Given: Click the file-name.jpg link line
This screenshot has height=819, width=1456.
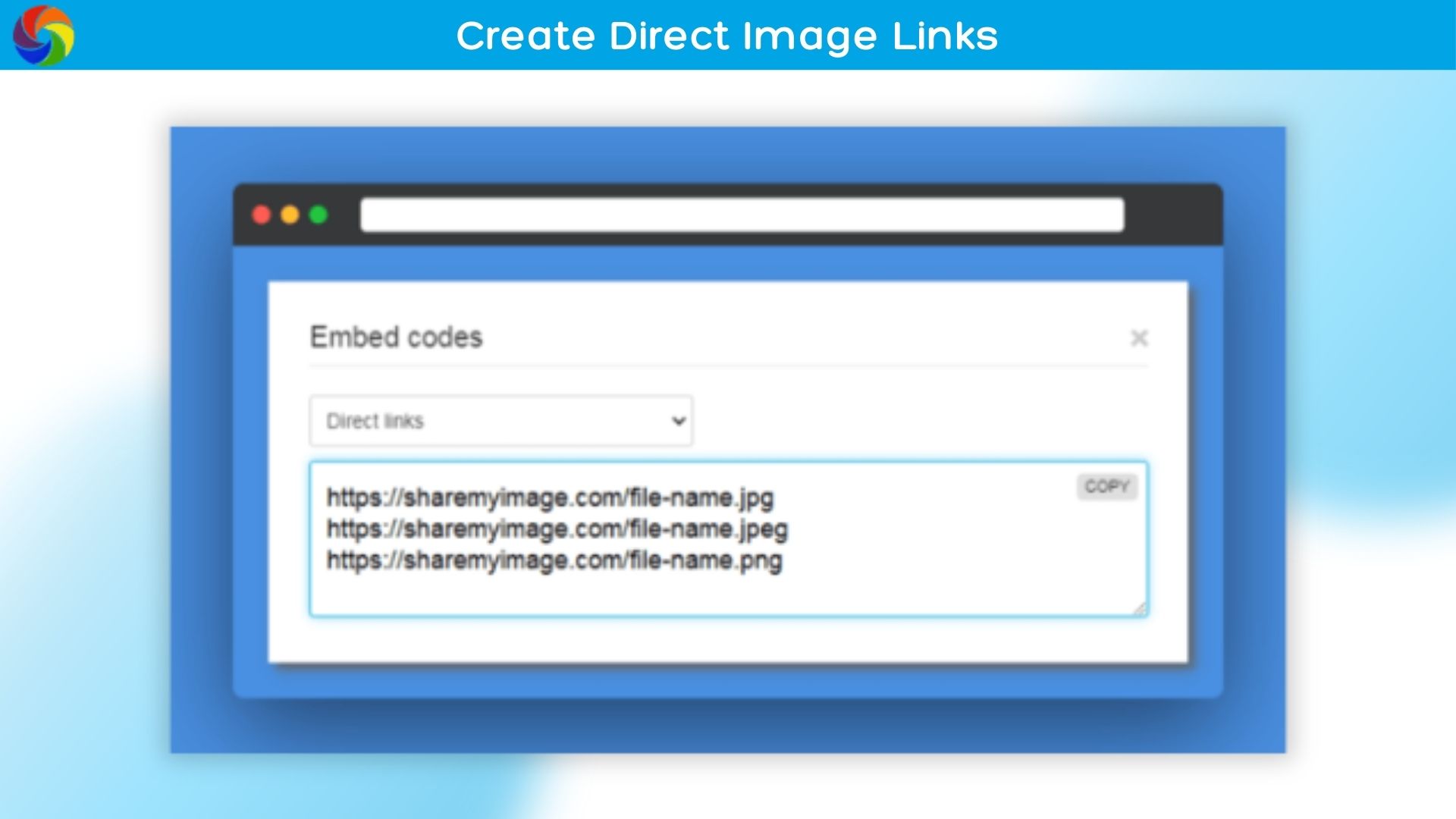Looking at the screenshot, I should tap(550, 498).
